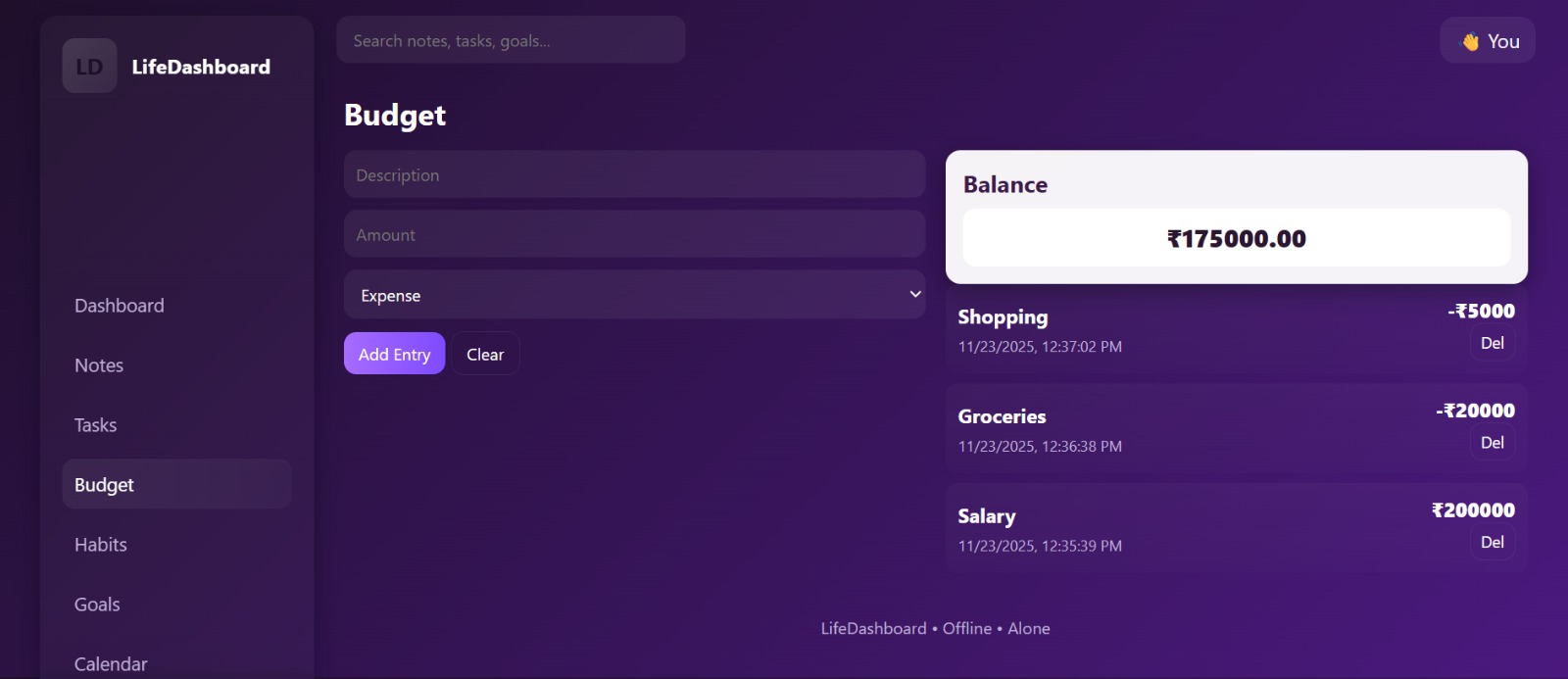The image size is (1568, 679).
Task: Open Habits in the sidebar
Action: click(176, 545)
